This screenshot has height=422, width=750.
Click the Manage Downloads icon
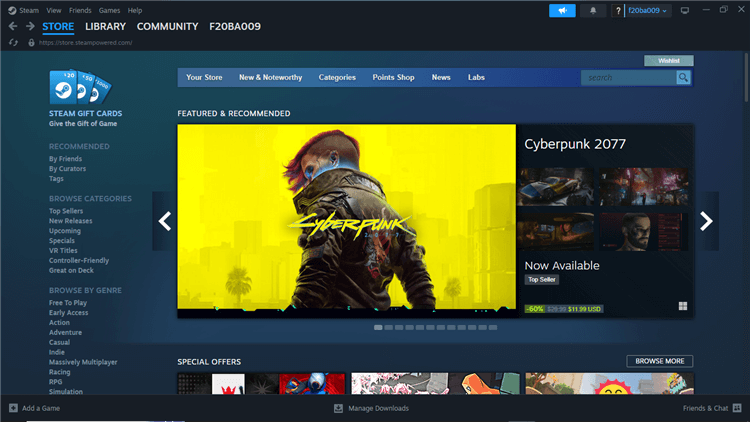coord(338,408)
